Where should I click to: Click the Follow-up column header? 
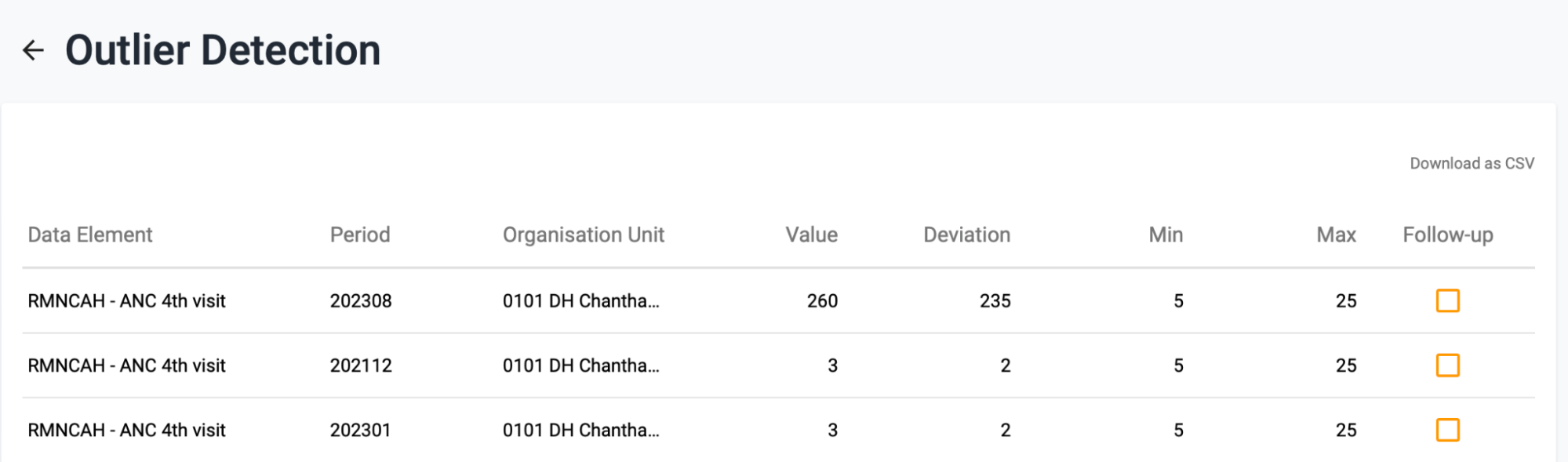pos(1448,235)
